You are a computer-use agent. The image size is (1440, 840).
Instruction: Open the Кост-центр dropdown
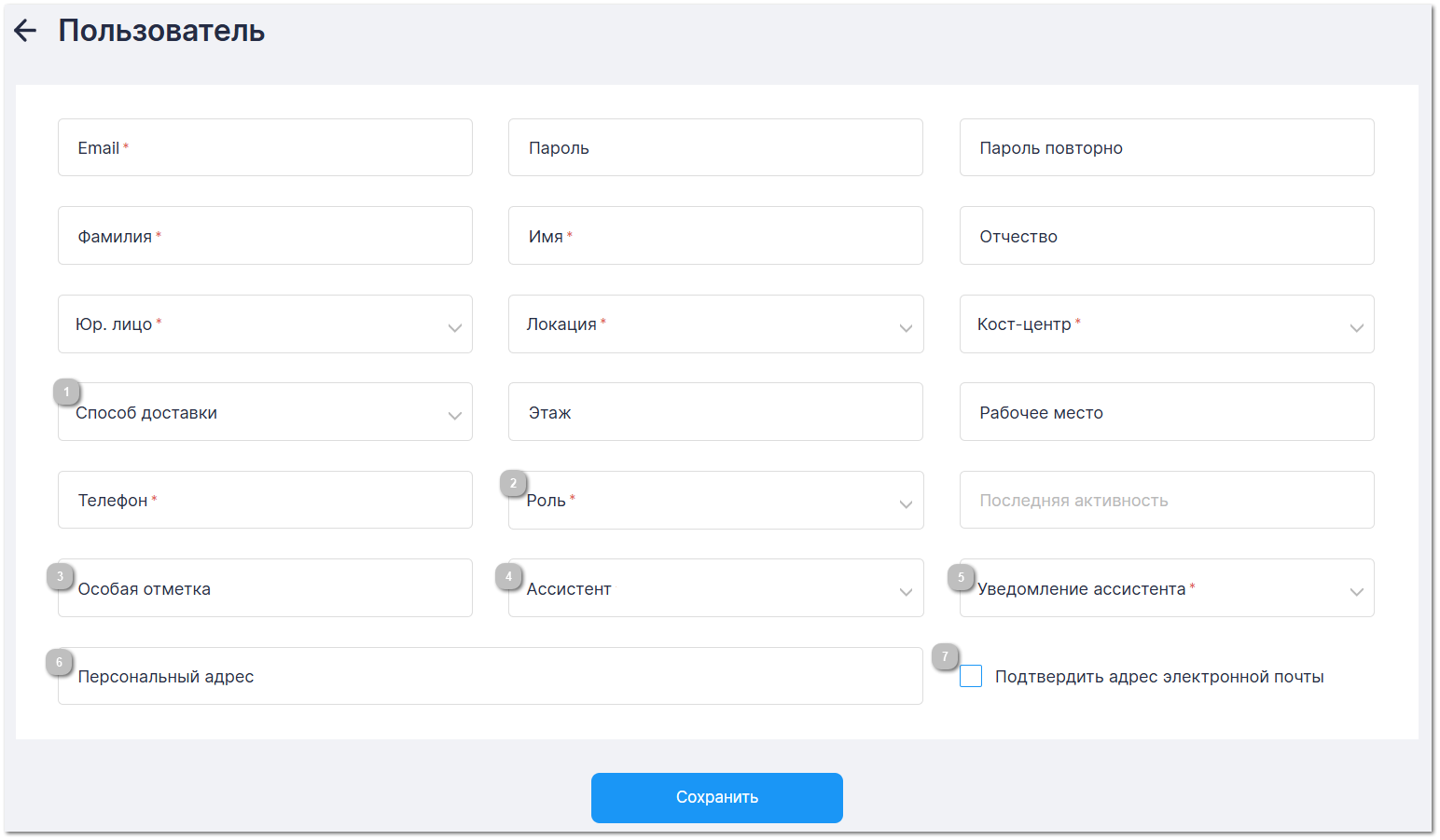(x=1166, y=324)
